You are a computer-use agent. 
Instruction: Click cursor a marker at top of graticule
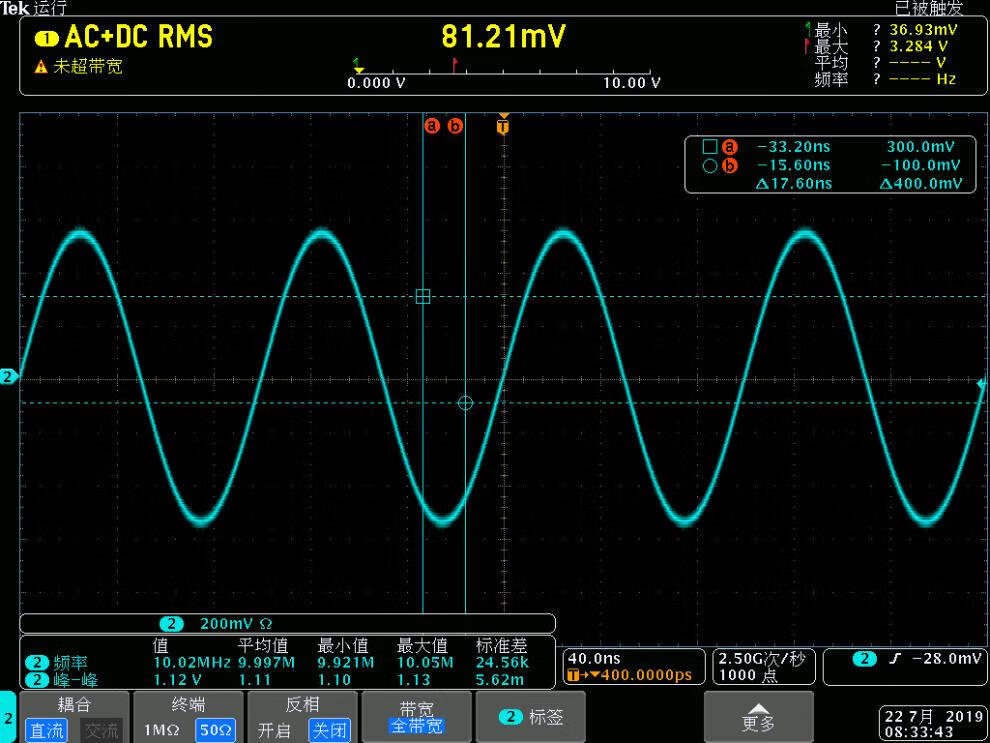(432, 126)
